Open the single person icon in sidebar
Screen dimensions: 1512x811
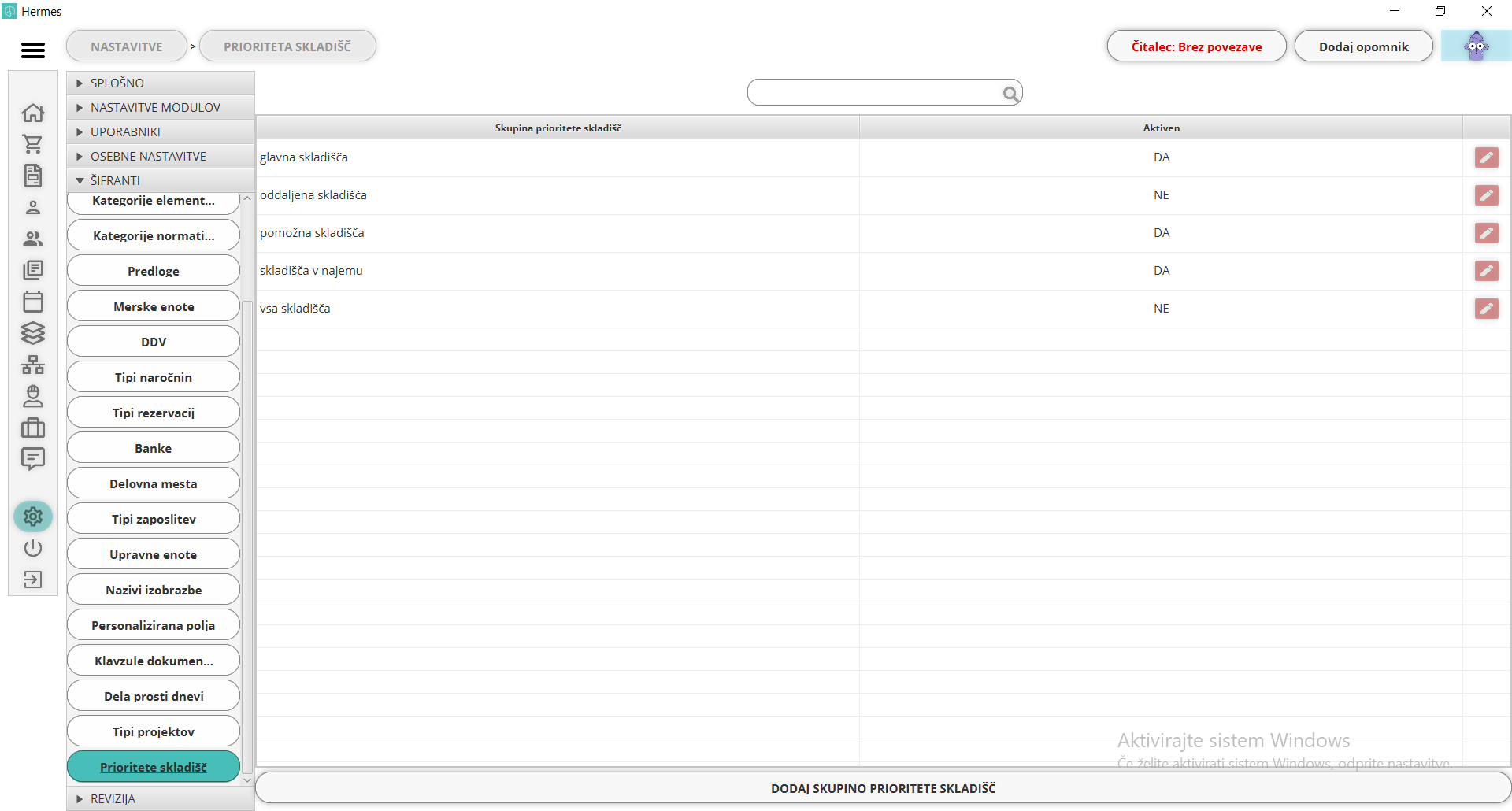(x=33, y=207)
